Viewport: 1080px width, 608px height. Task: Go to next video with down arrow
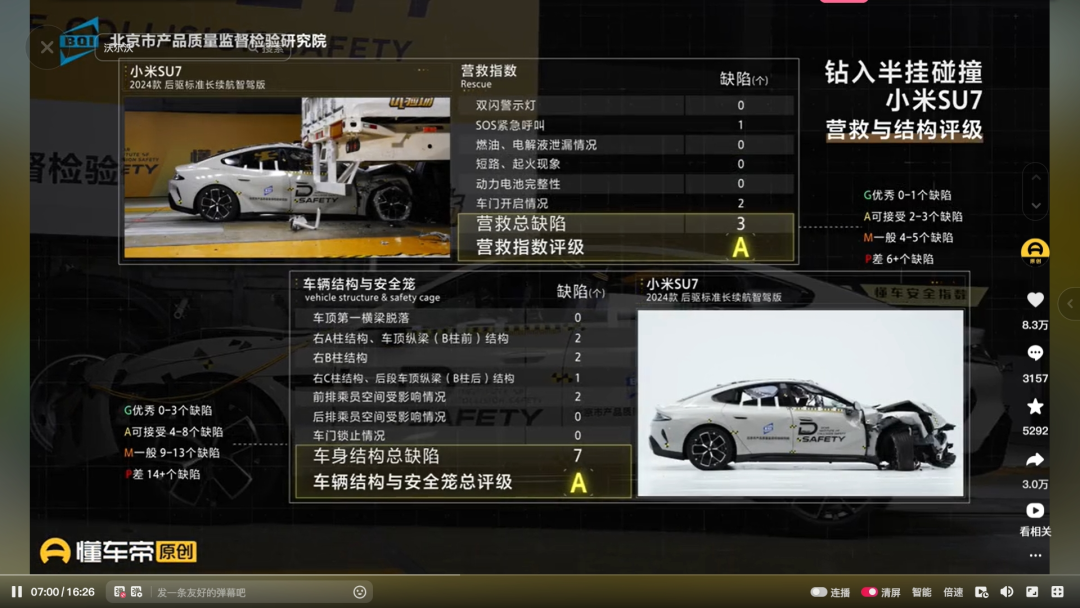[x=1036, y=205]
